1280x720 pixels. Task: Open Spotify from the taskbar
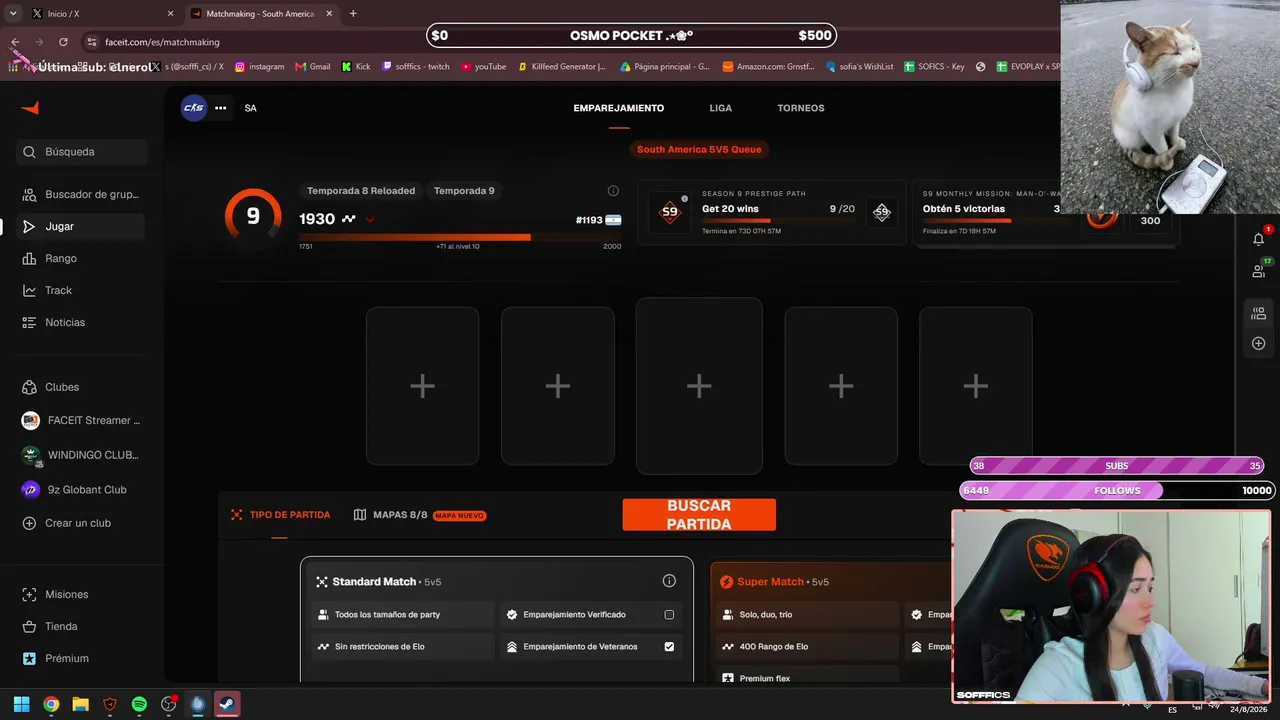click(139, 704)
